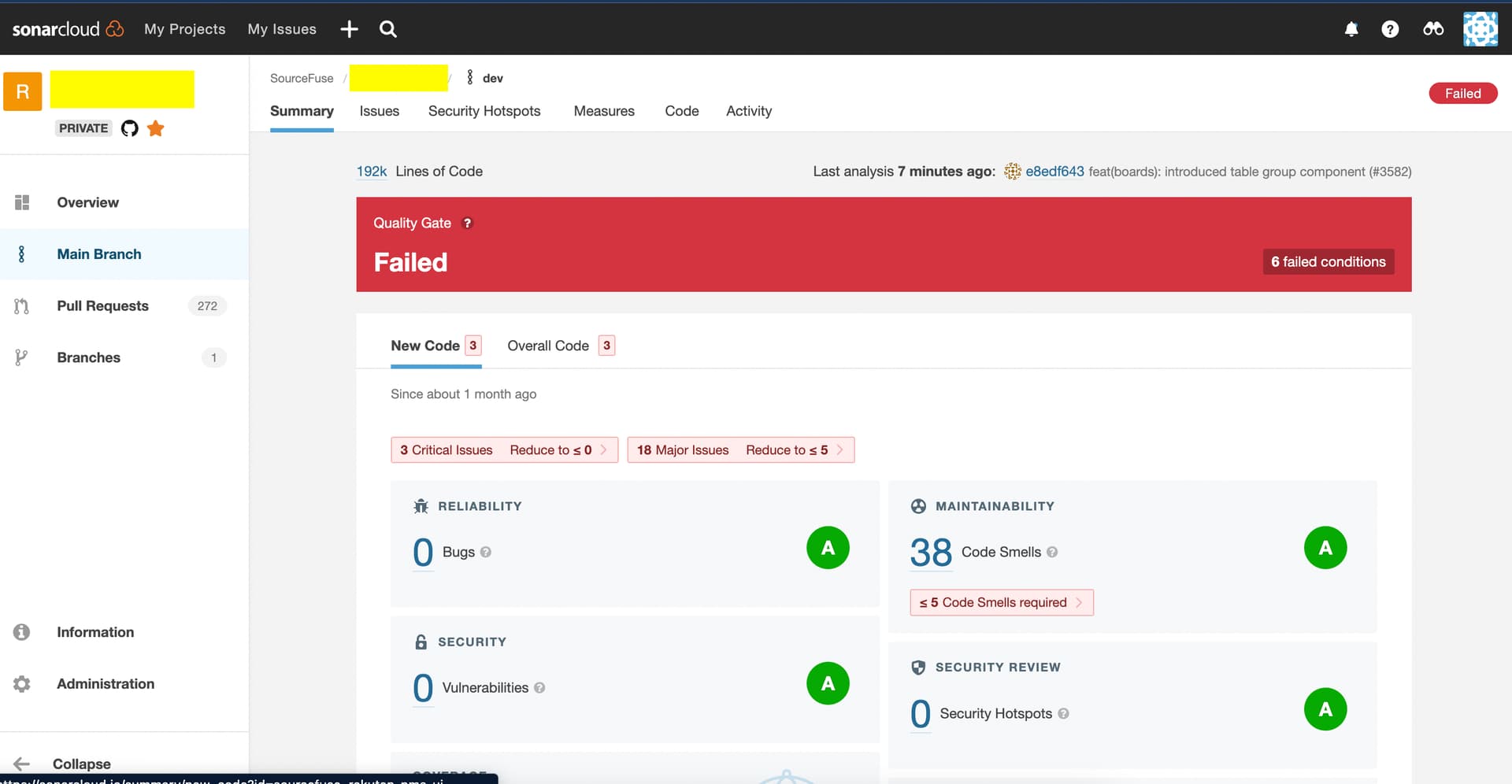
Task: Switch to the Summary tab
Action: [x=302, y=111]
